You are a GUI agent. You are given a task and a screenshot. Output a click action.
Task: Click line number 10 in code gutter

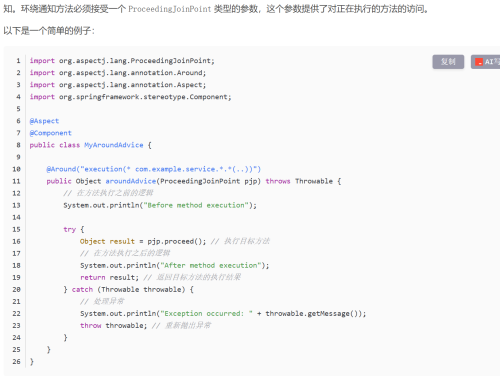(x=16, y=169)
